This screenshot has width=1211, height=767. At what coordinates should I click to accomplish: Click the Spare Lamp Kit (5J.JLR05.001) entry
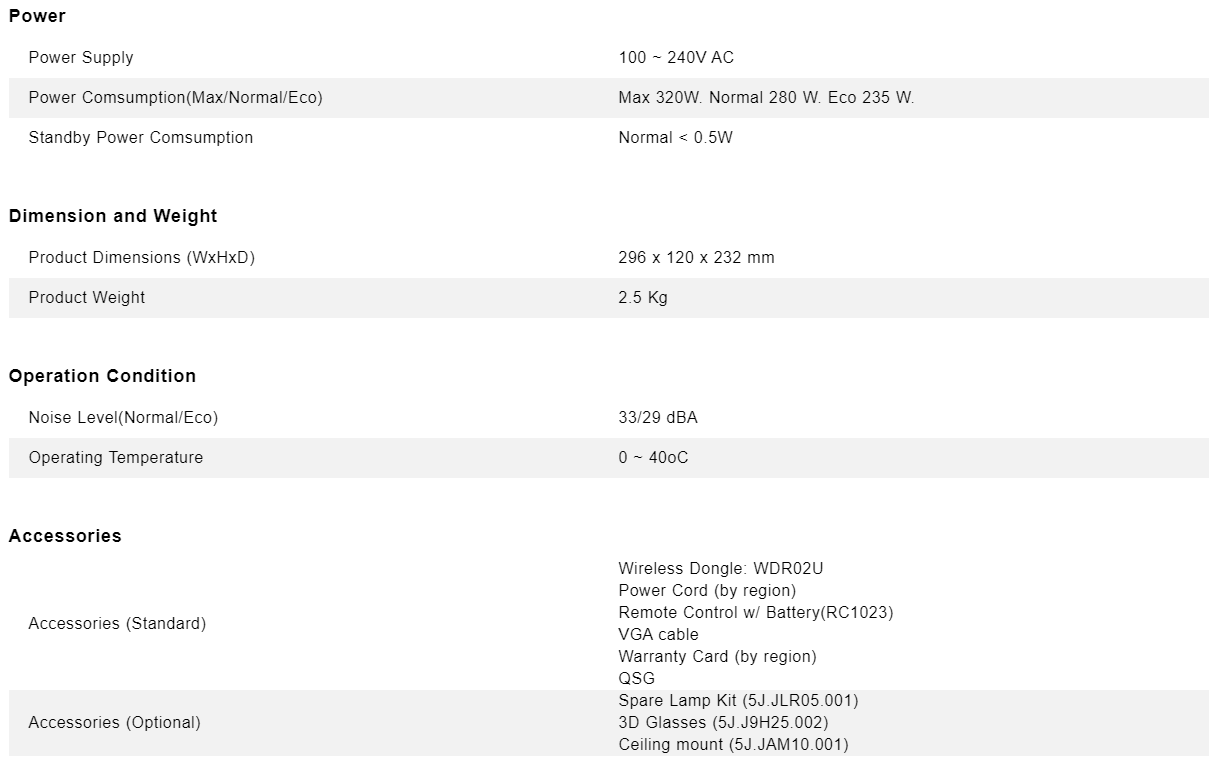tap(738, 700)
